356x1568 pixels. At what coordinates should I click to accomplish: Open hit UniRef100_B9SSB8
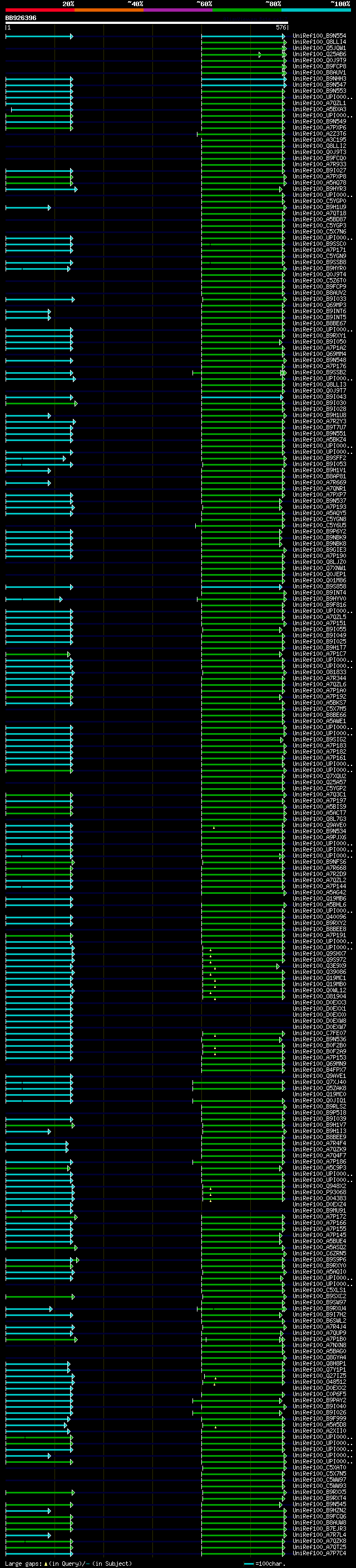[x=319, y=263]
